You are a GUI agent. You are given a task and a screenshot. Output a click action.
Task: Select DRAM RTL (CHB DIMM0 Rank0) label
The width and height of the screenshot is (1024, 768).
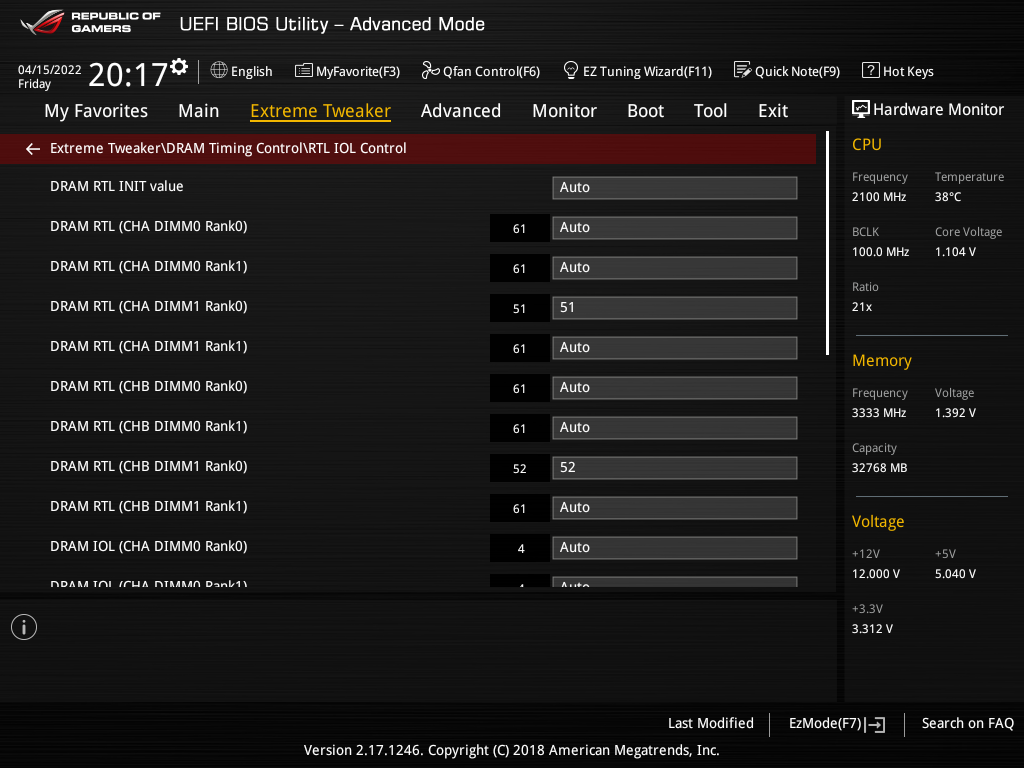click(148, 387)
